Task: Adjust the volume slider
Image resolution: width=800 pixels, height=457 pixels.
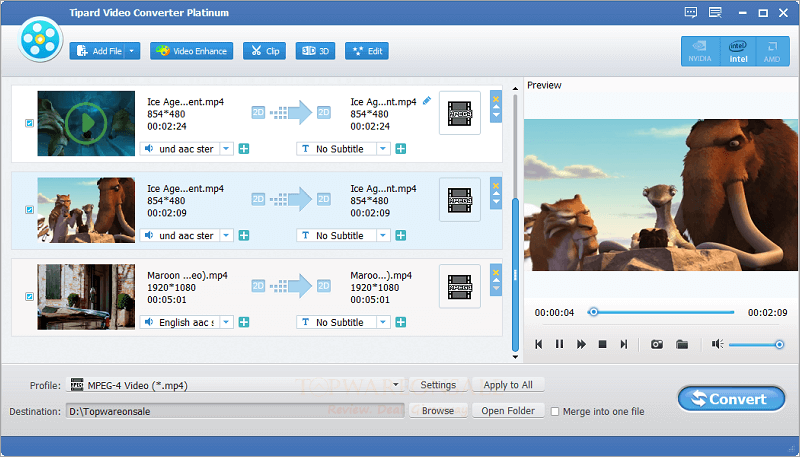Action: 756,345
